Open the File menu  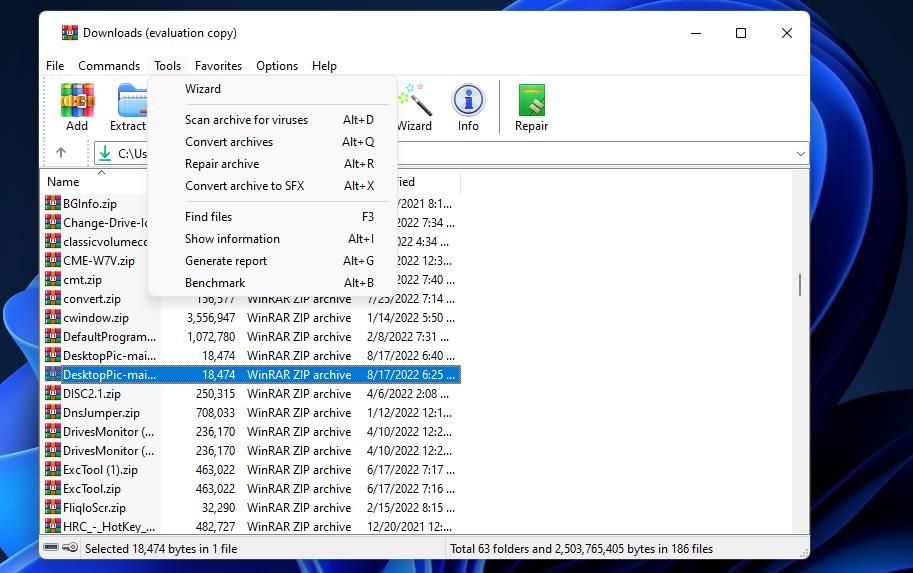55,66
